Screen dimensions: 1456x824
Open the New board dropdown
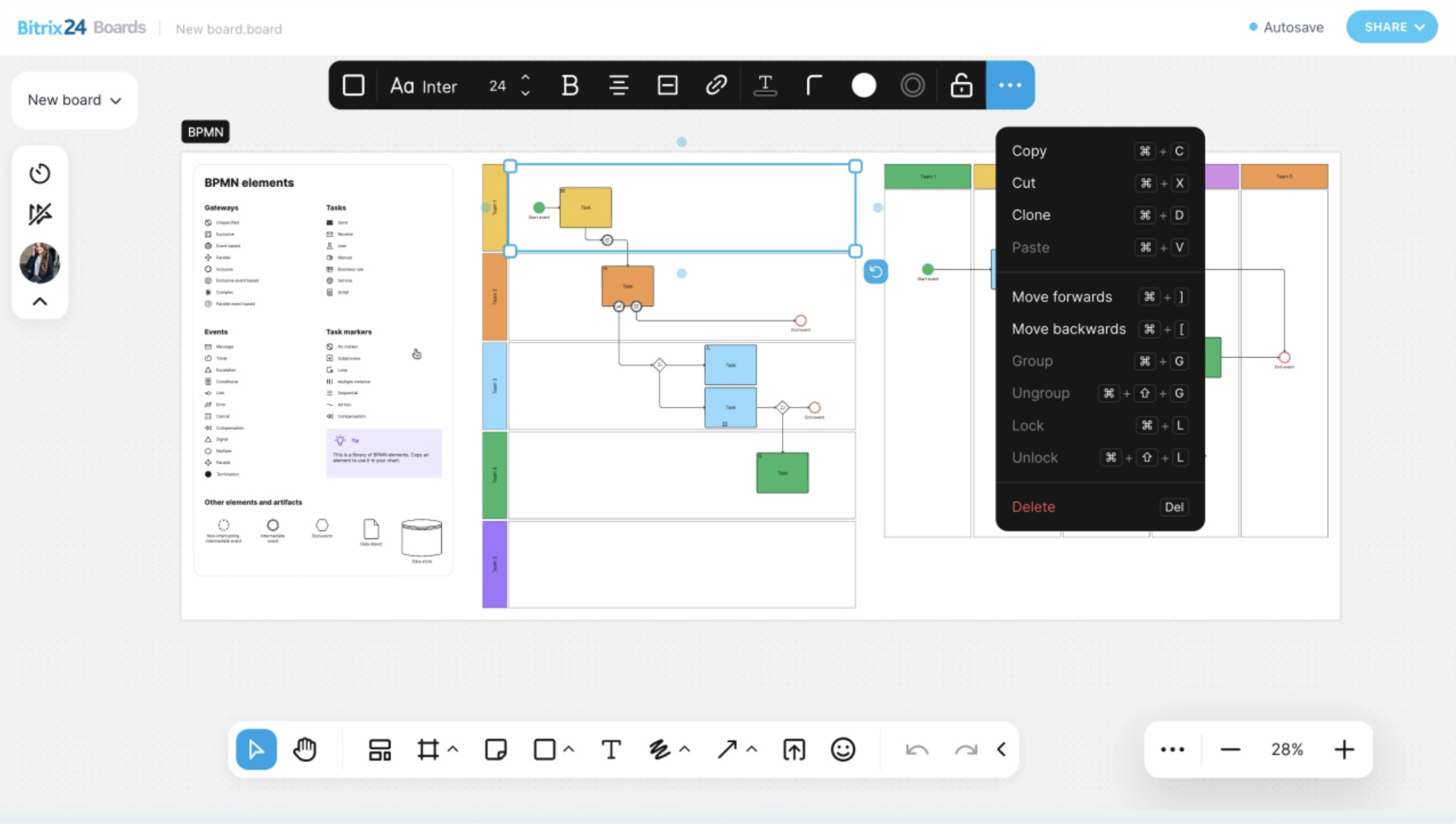click(x=74, y=100)
